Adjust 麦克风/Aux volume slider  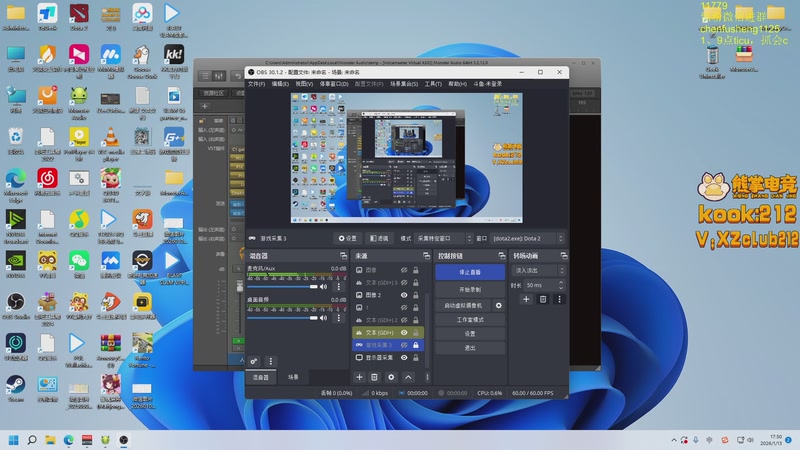click(x=282, y=287)
